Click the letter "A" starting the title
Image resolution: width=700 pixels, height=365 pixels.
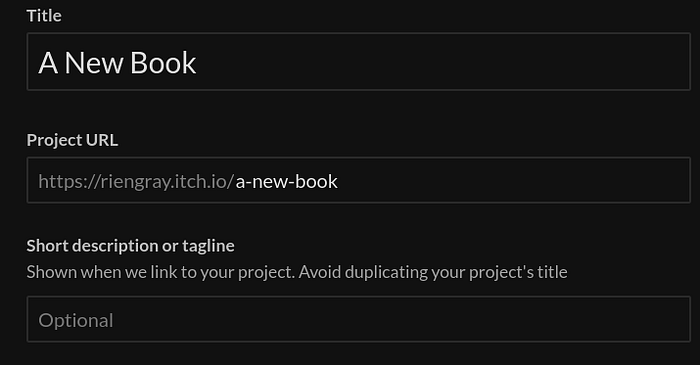click(x=48, y=63)
